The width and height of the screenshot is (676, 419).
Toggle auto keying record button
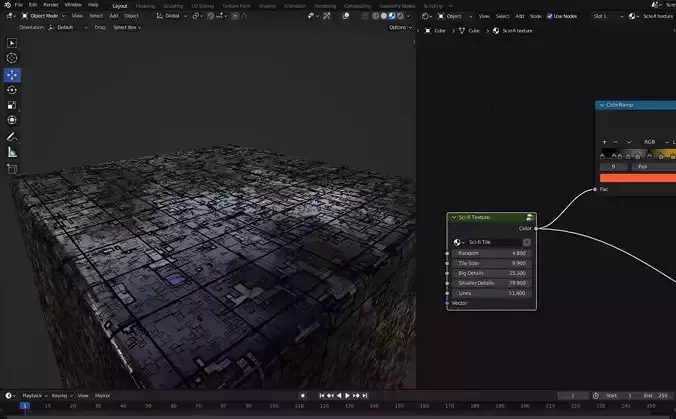[303, 395]
